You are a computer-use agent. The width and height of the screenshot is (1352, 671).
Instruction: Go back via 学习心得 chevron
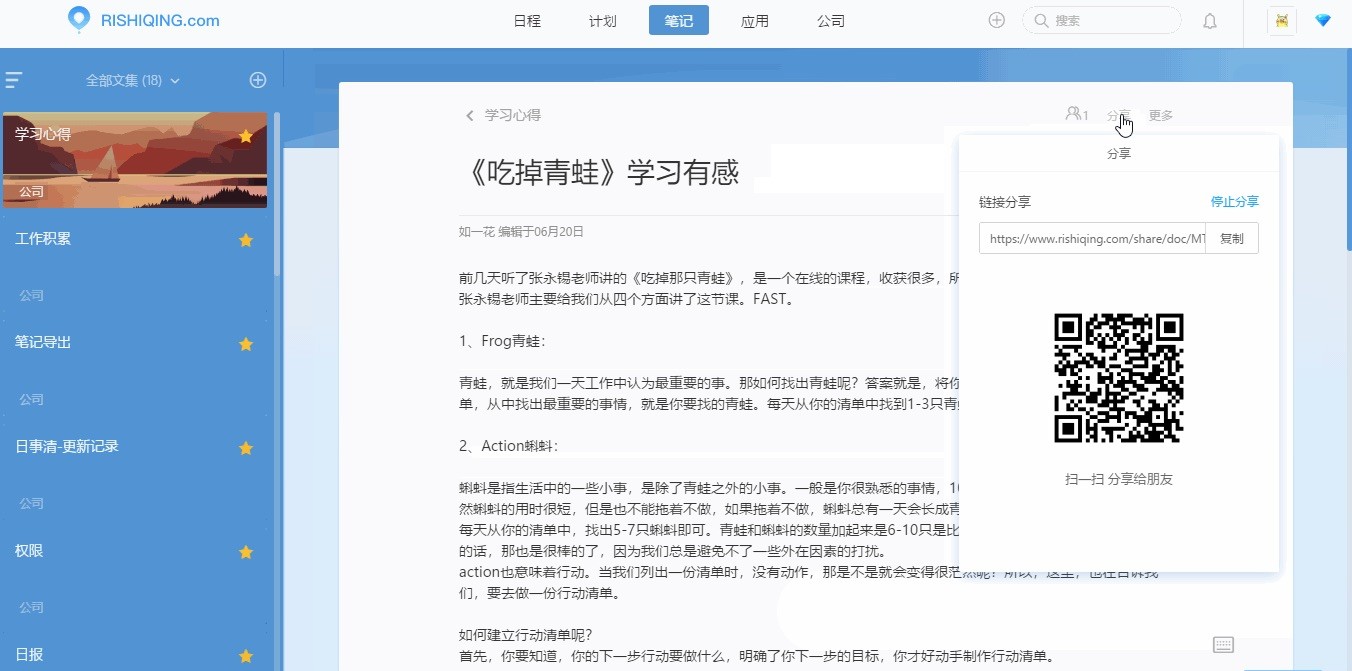click(x=470, y=116)
